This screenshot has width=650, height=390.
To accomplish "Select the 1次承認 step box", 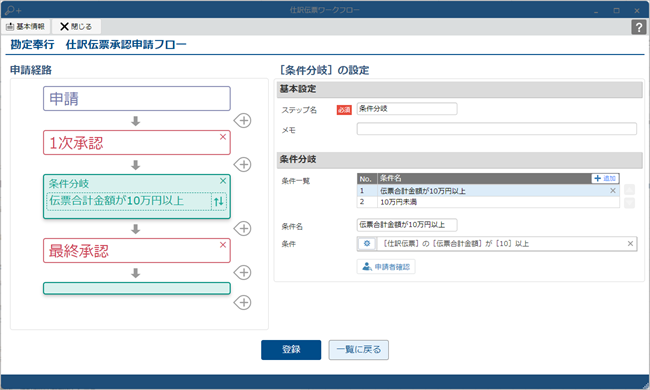I will (x=137, y=143).
